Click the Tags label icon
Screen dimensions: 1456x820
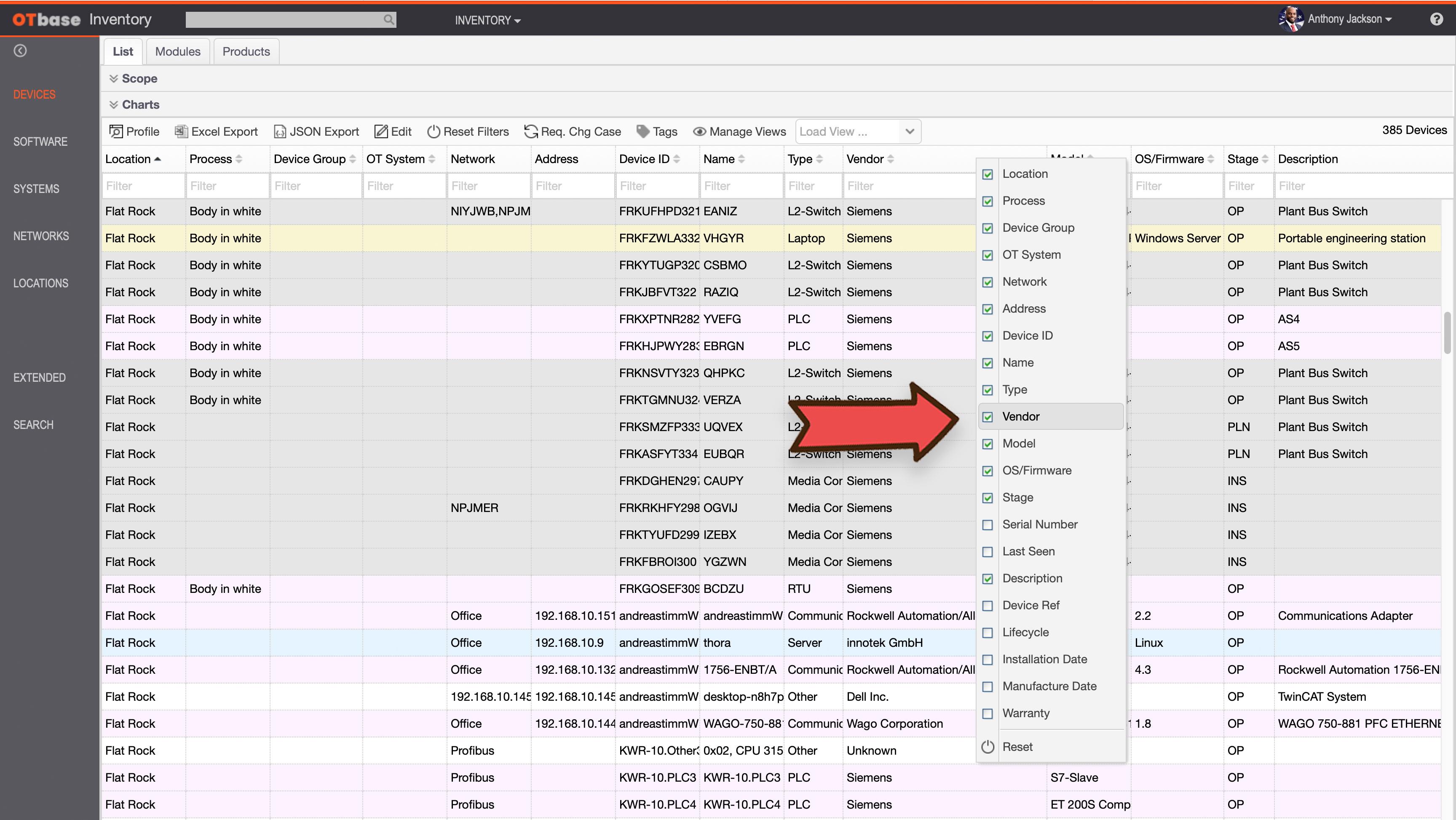coord(642,132)
